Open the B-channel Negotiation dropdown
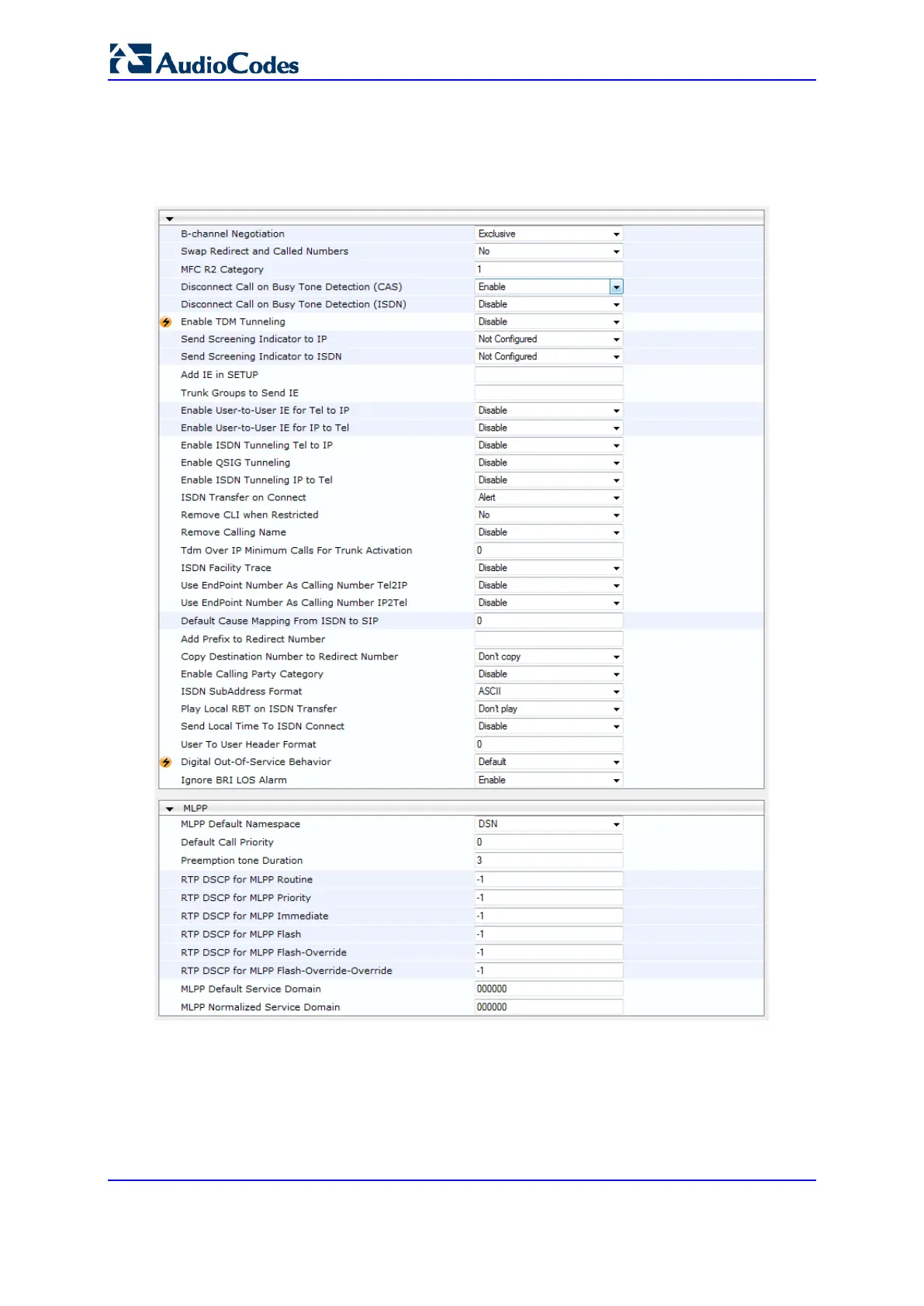Viewport: 924px width, 1306px height. pyautogui.click(x=549, y=234)
